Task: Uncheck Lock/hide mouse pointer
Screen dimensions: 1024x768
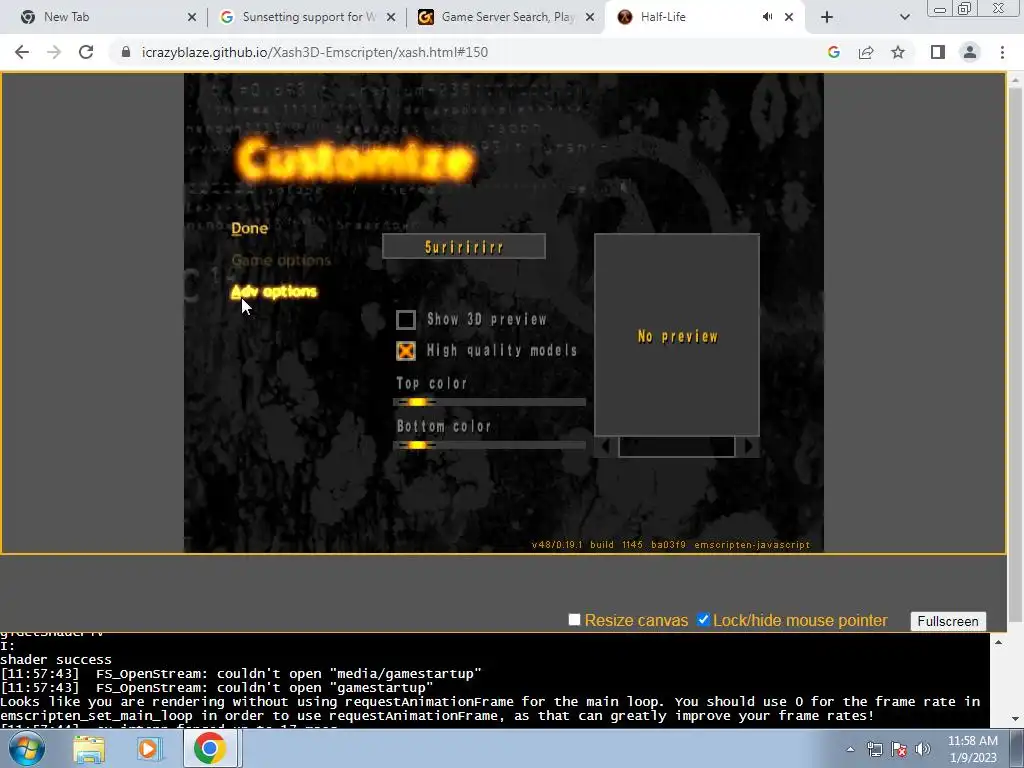Action: tap(703, 619)
